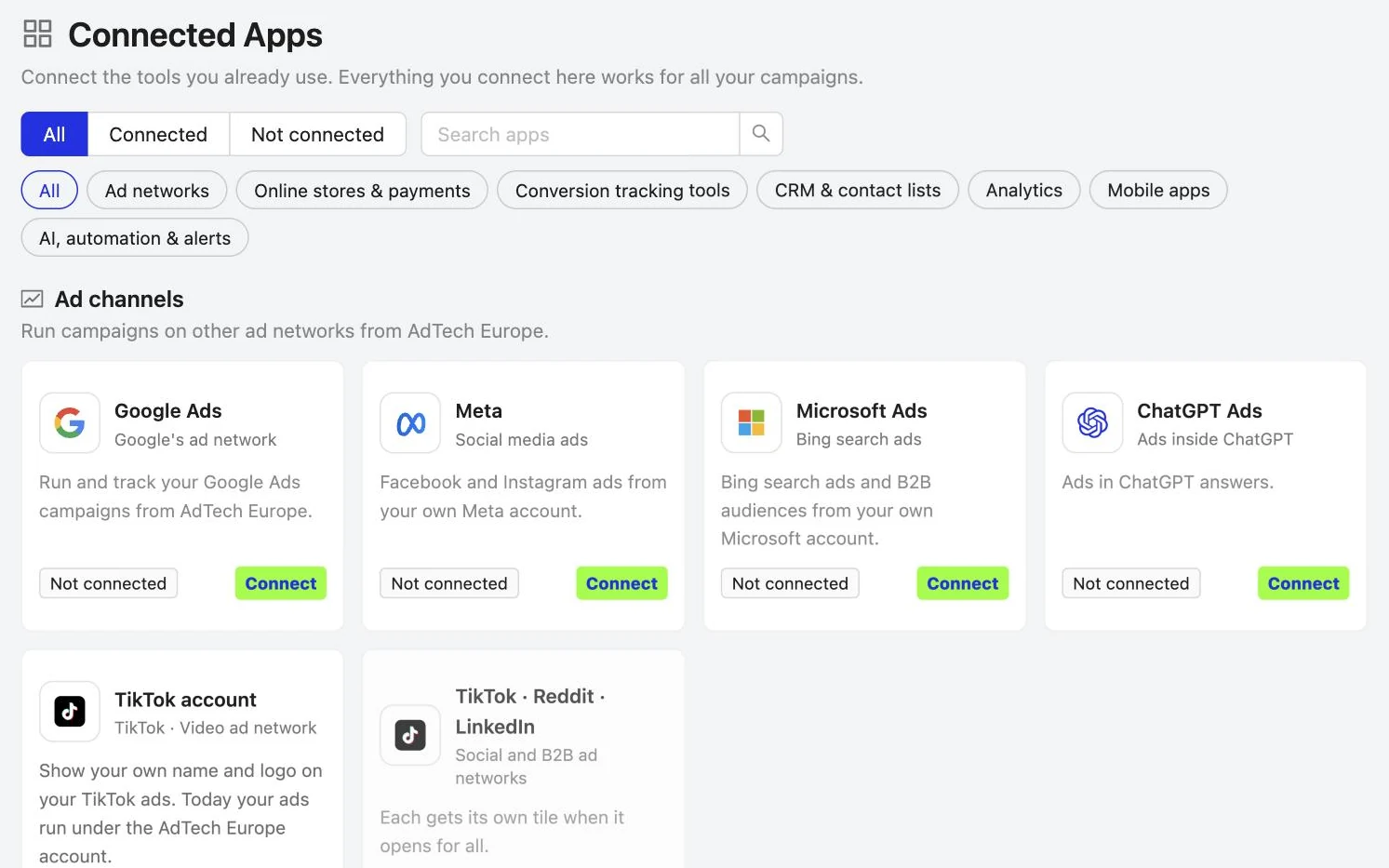Click the TikTok account logo icon
The width and height of the screenshot is (1389, 868).
click(x=70, y=712)
